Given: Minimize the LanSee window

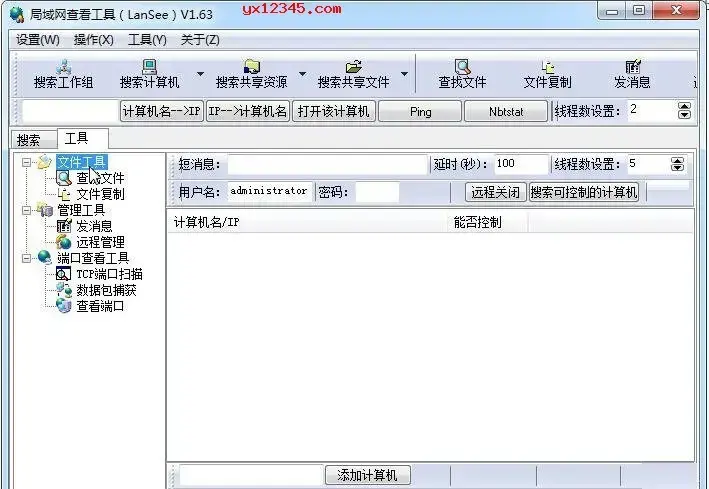Looking at the screenshot, I should point(612,10).
